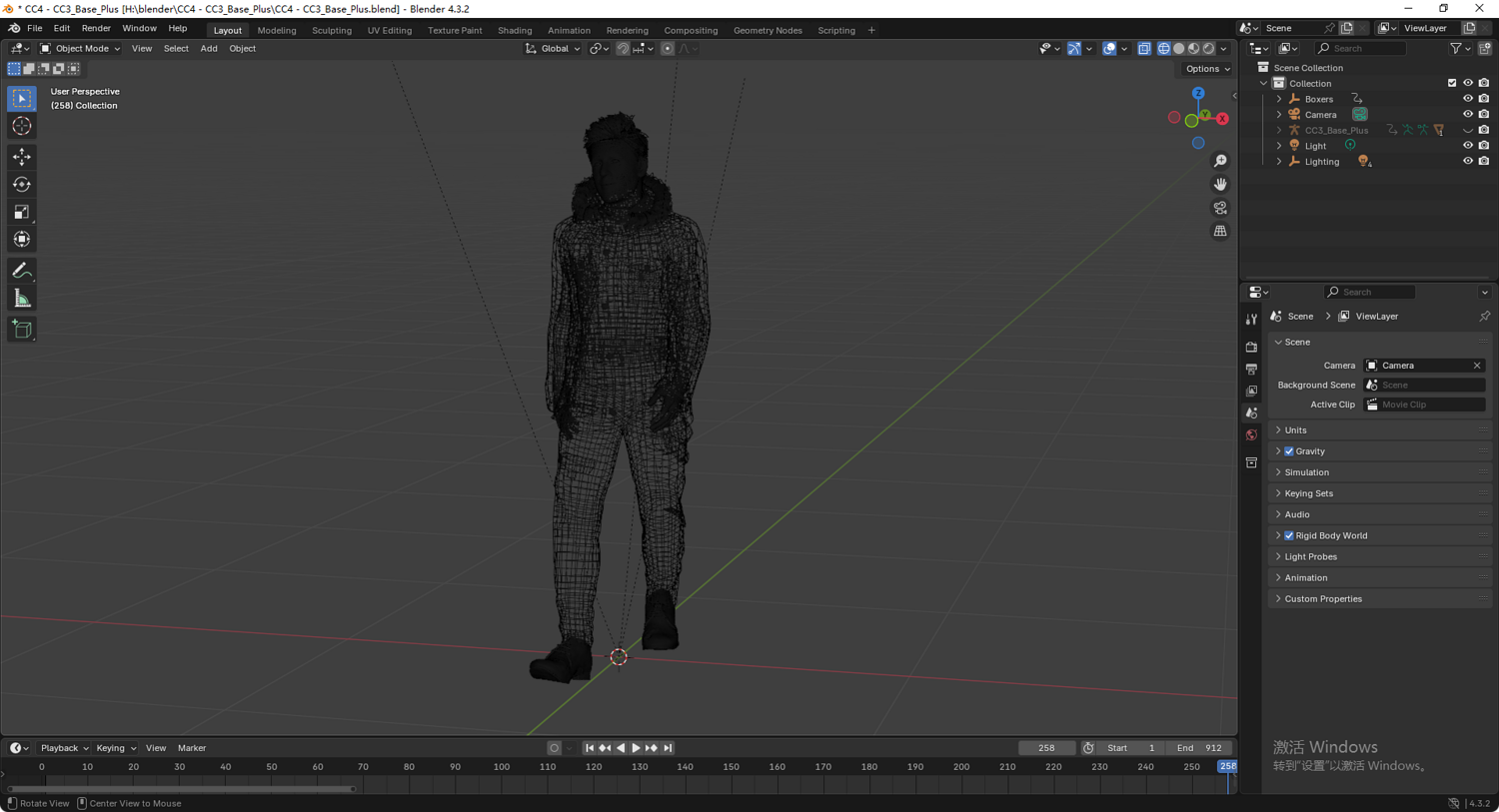Screen dimensions: 1499x812
Task: Click the End frame field
Action: (1199, 748)
